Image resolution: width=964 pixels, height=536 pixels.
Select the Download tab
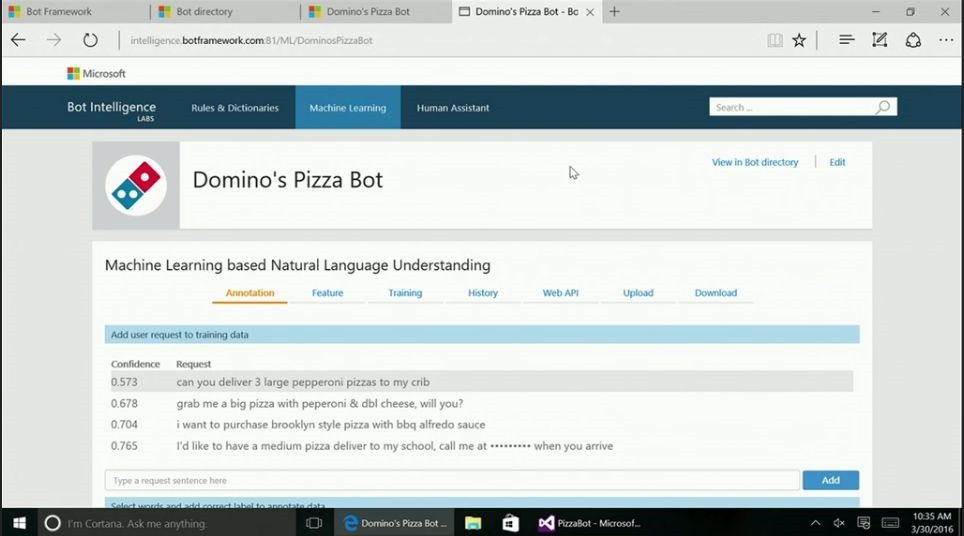tap(716, 293)
